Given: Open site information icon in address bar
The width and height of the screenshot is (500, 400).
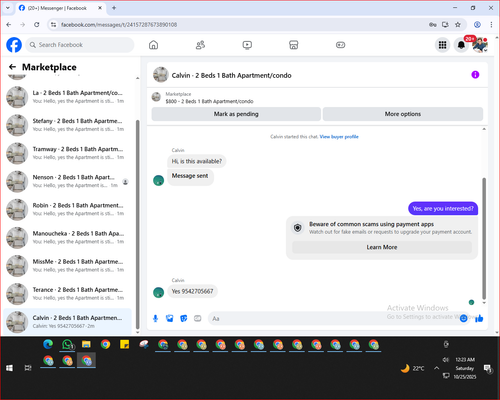Looking at the screenshot, I should [x=53, y=25].
